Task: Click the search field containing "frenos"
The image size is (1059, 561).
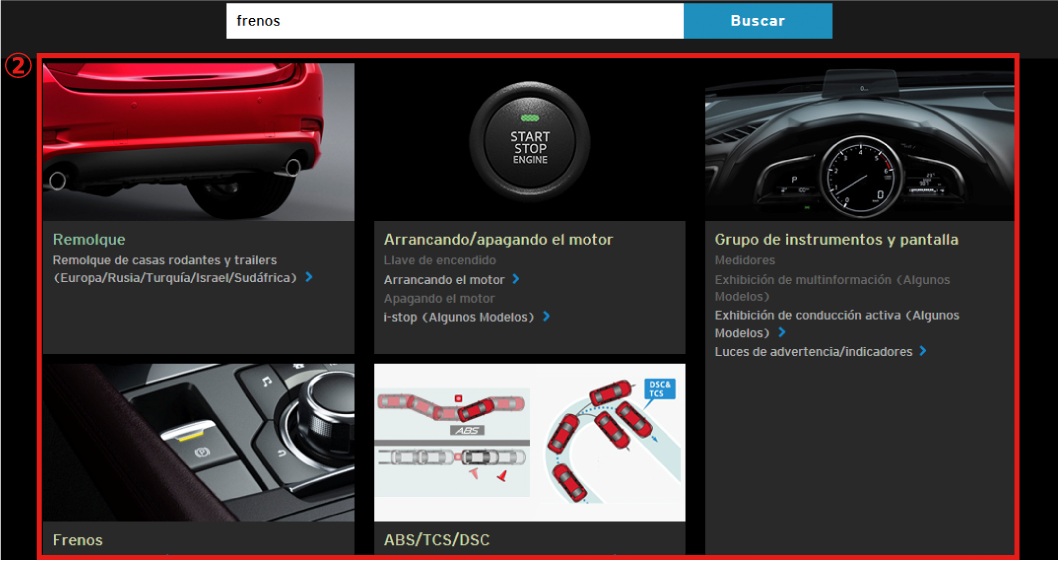Action: click(x=454, y=21)
